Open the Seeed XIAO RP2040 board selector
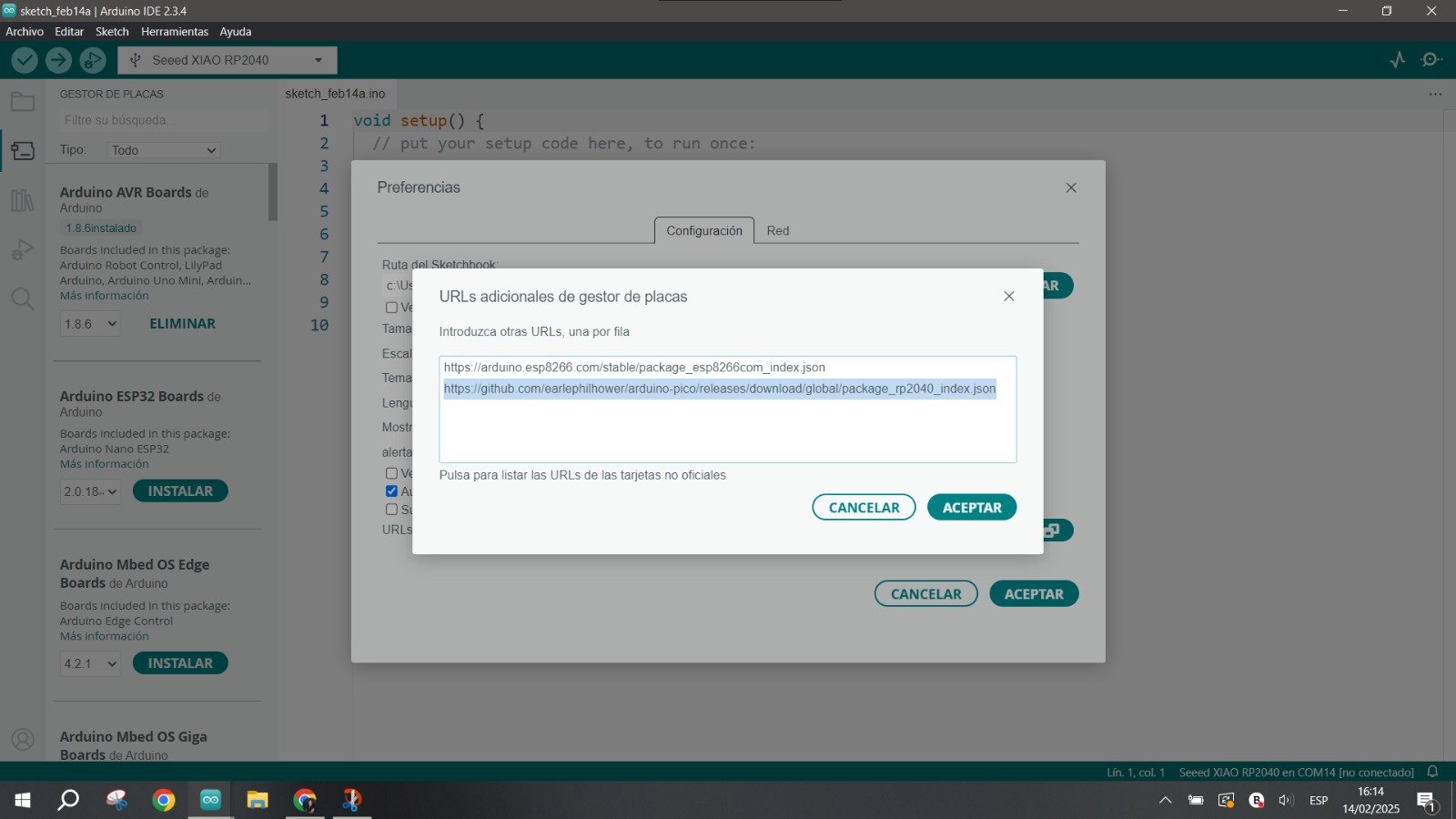 coord(227,60)
